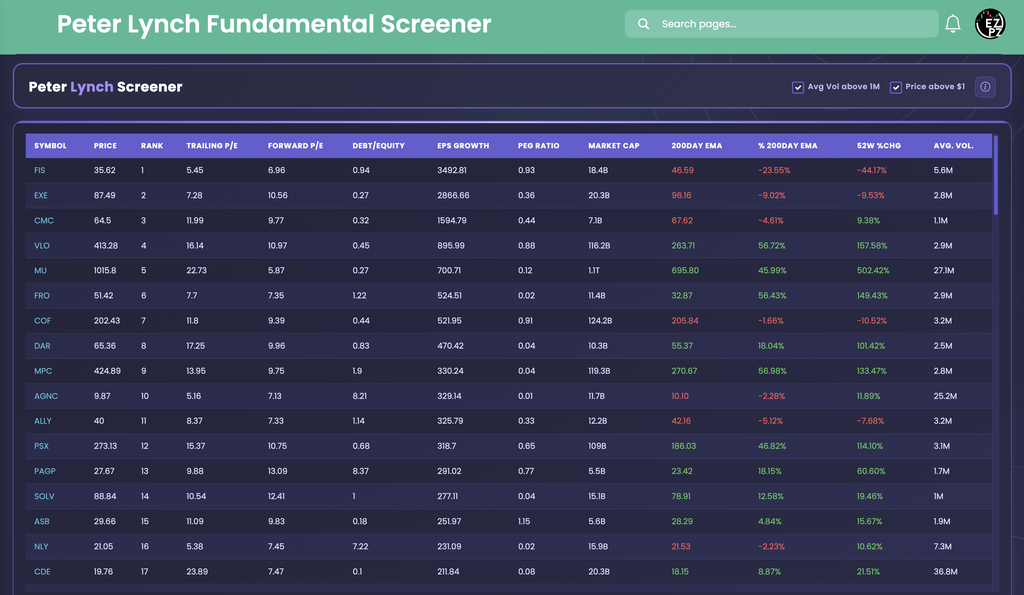This screenshot has width=1024, height=595.
Task: Select FRO 52W change 149.43%
Action: pos(872,296)
